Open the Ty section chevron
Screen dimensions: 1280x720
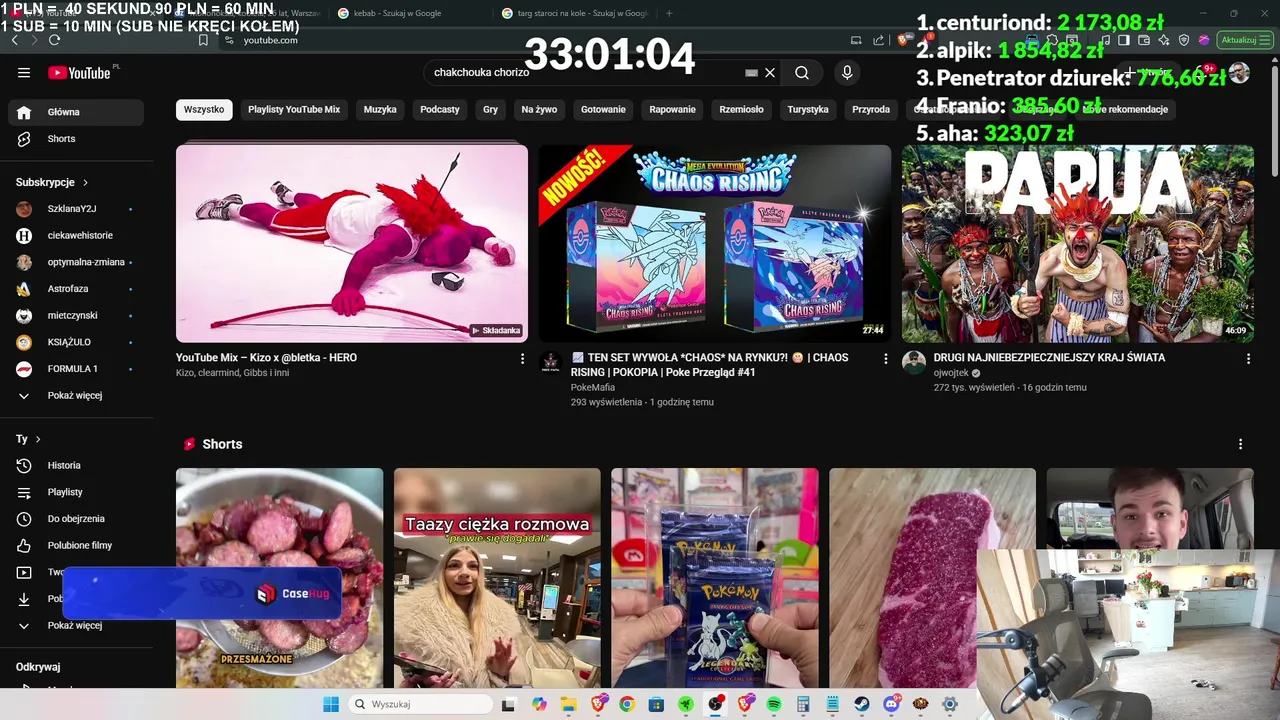38,439
